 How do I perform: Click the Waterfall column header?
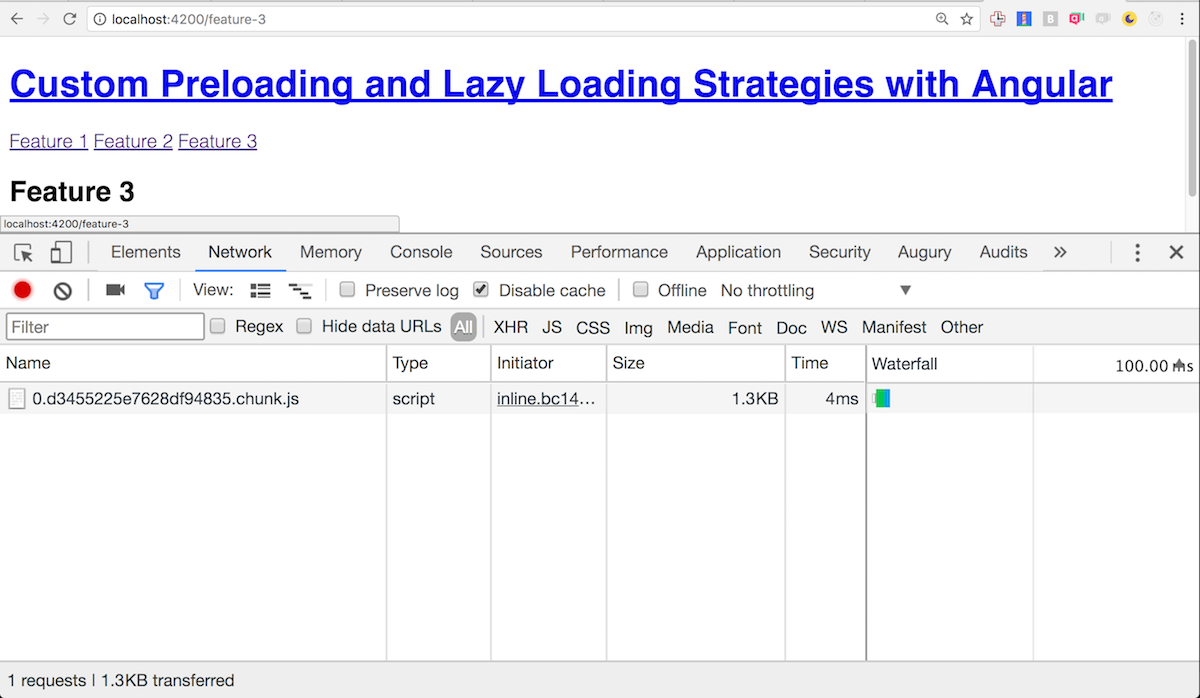click(x=1033, y=363)
